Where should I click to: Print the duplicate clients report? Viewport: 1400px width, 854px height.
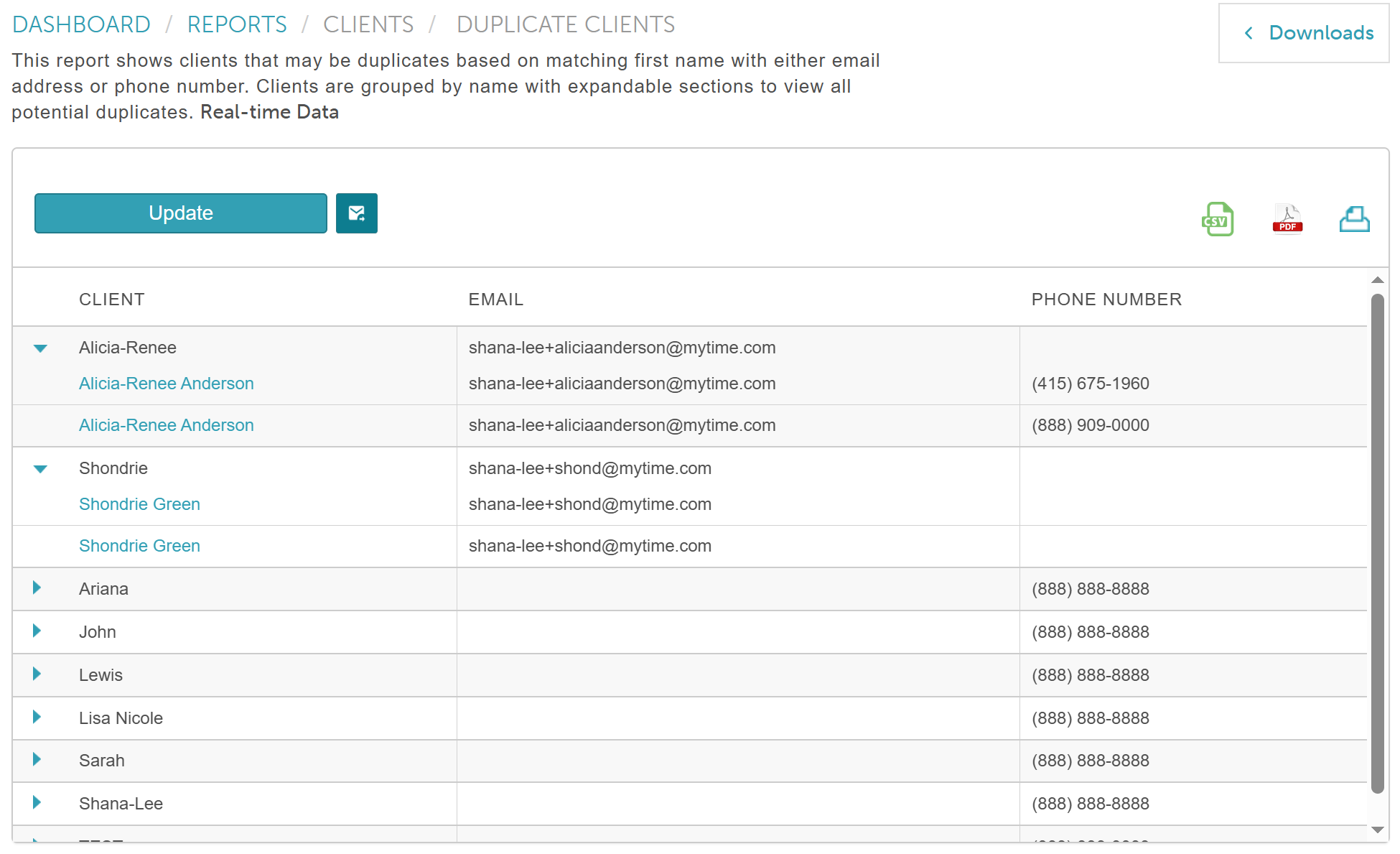[x=1354, y=219]
